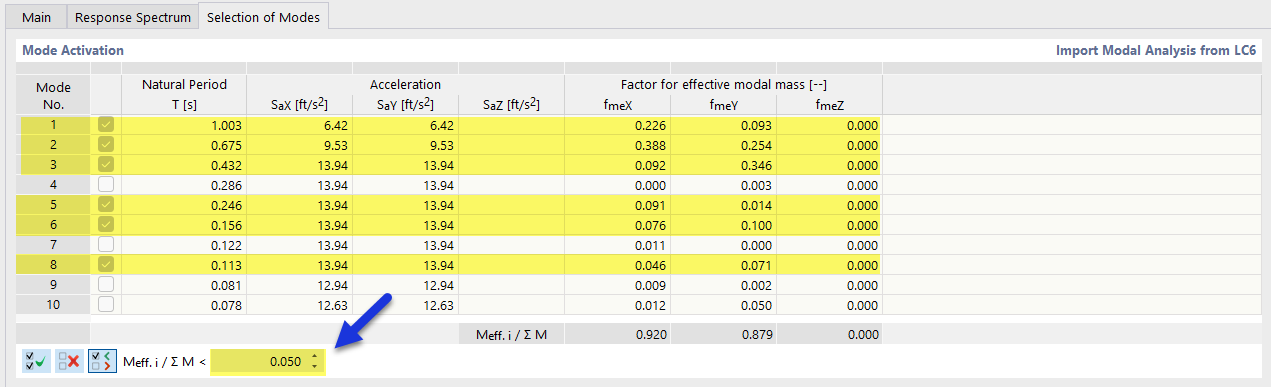Uncheck the checkbox for mode 6
1271x387 pixels.
pos(106,224)
